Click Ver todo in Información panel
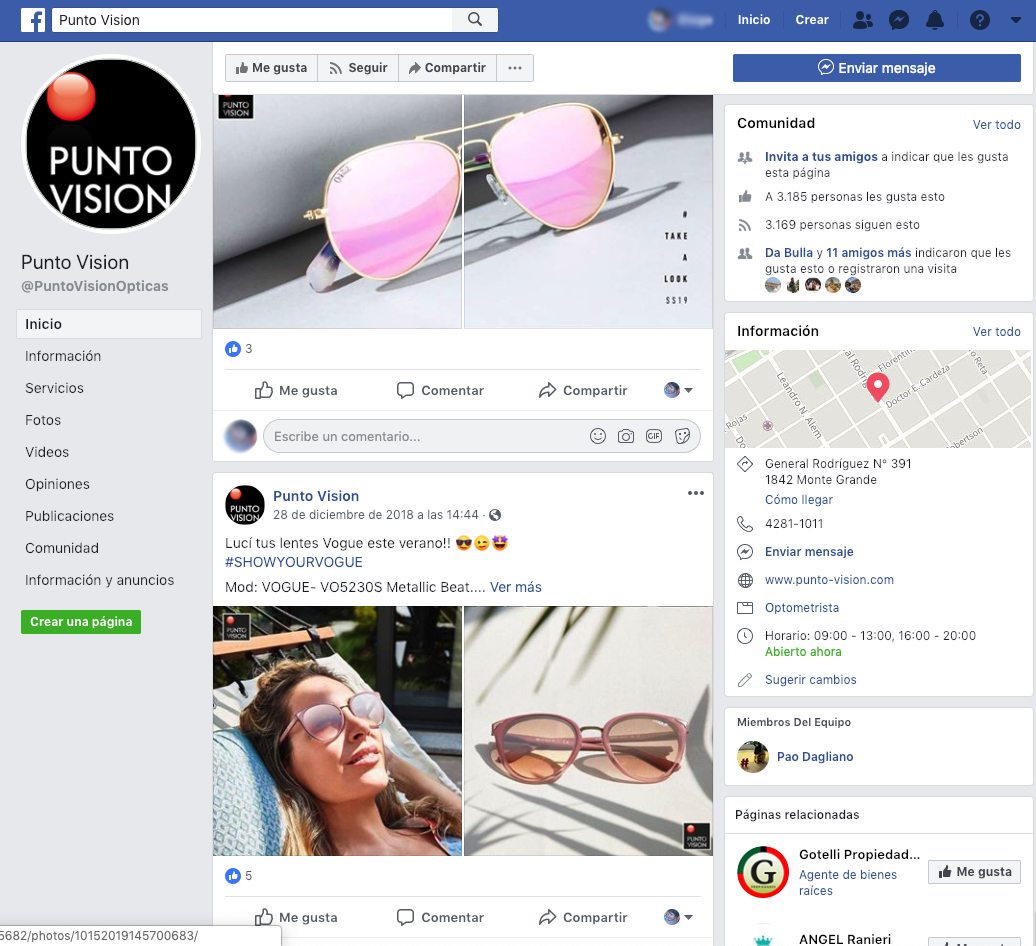This screenshot has height=946, width=1036. point(996,332)
